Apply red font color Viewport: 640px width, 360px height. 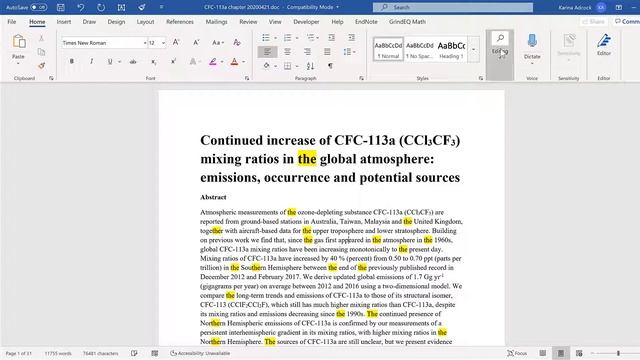coord(234,62)
